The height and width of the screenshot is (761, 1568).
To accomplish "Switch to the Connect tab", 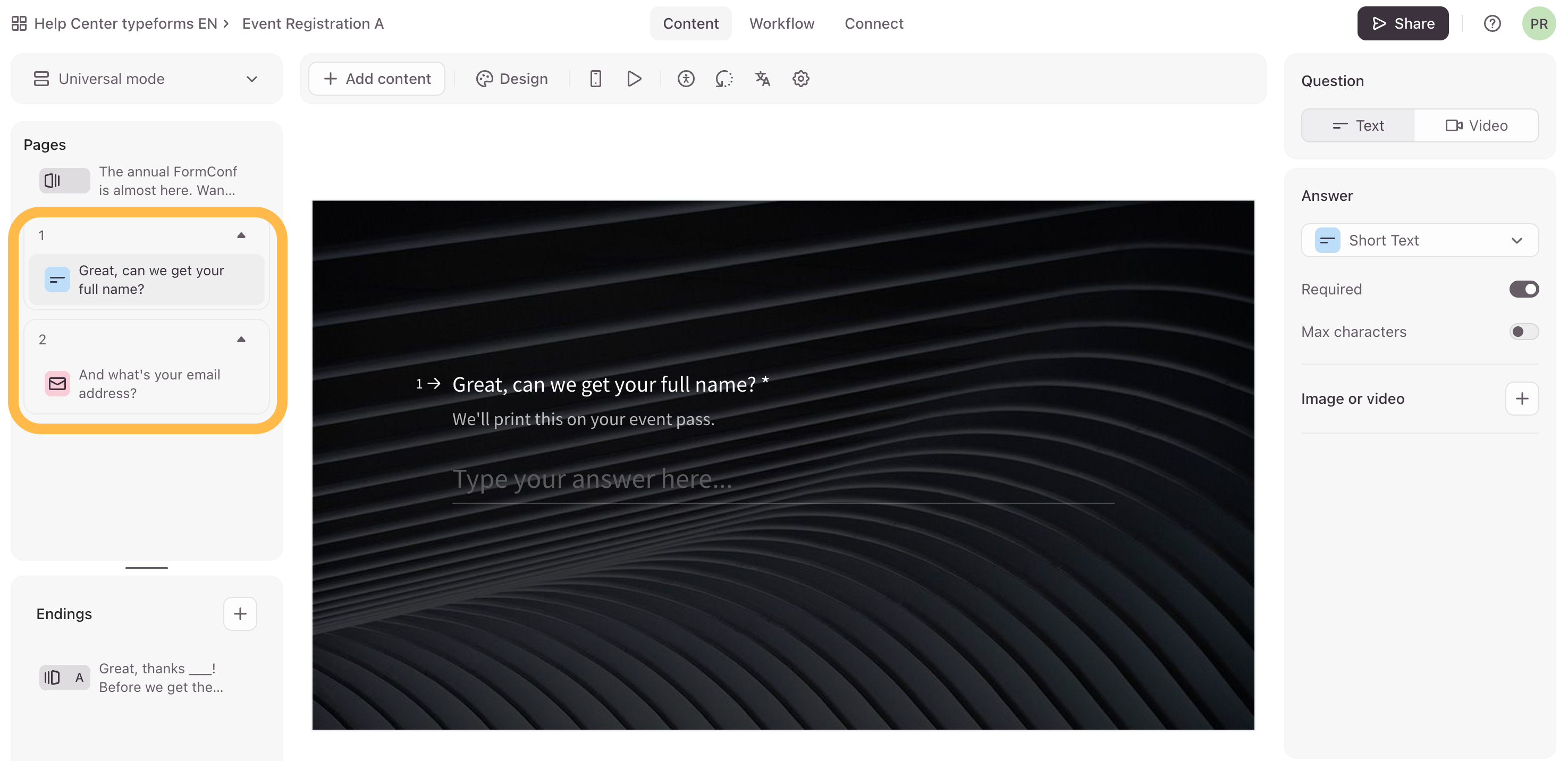I will pos(873,24).
